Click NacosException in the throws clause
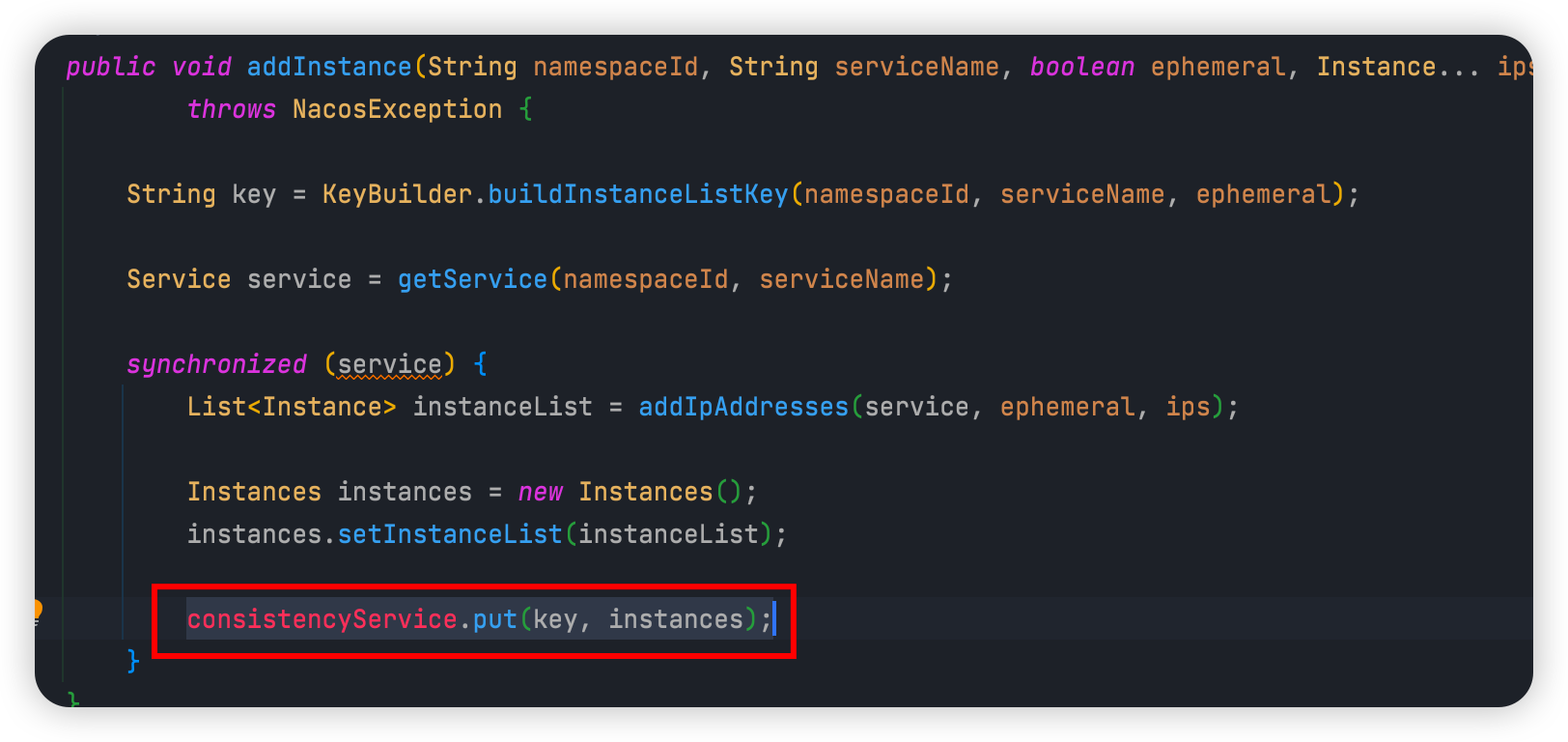The height and width of the screenshot is (742, 1568). point(397,109)
